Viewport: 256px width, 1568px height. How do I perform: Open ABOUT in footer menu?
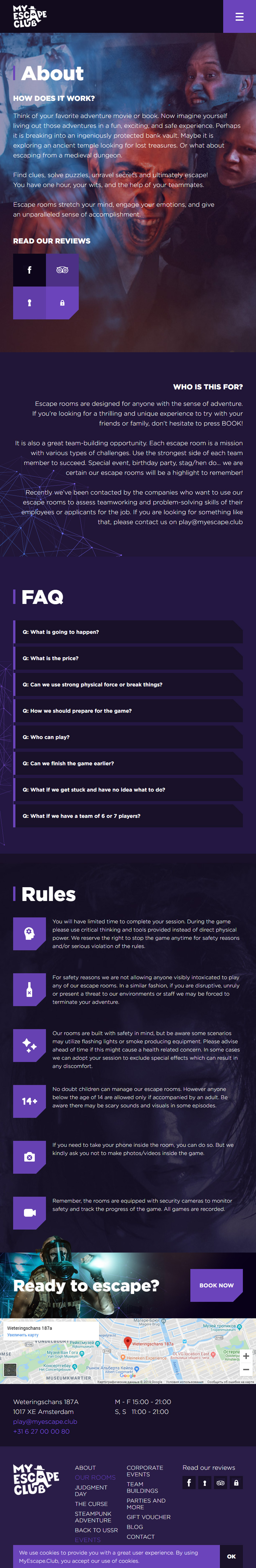[85, 1467]
